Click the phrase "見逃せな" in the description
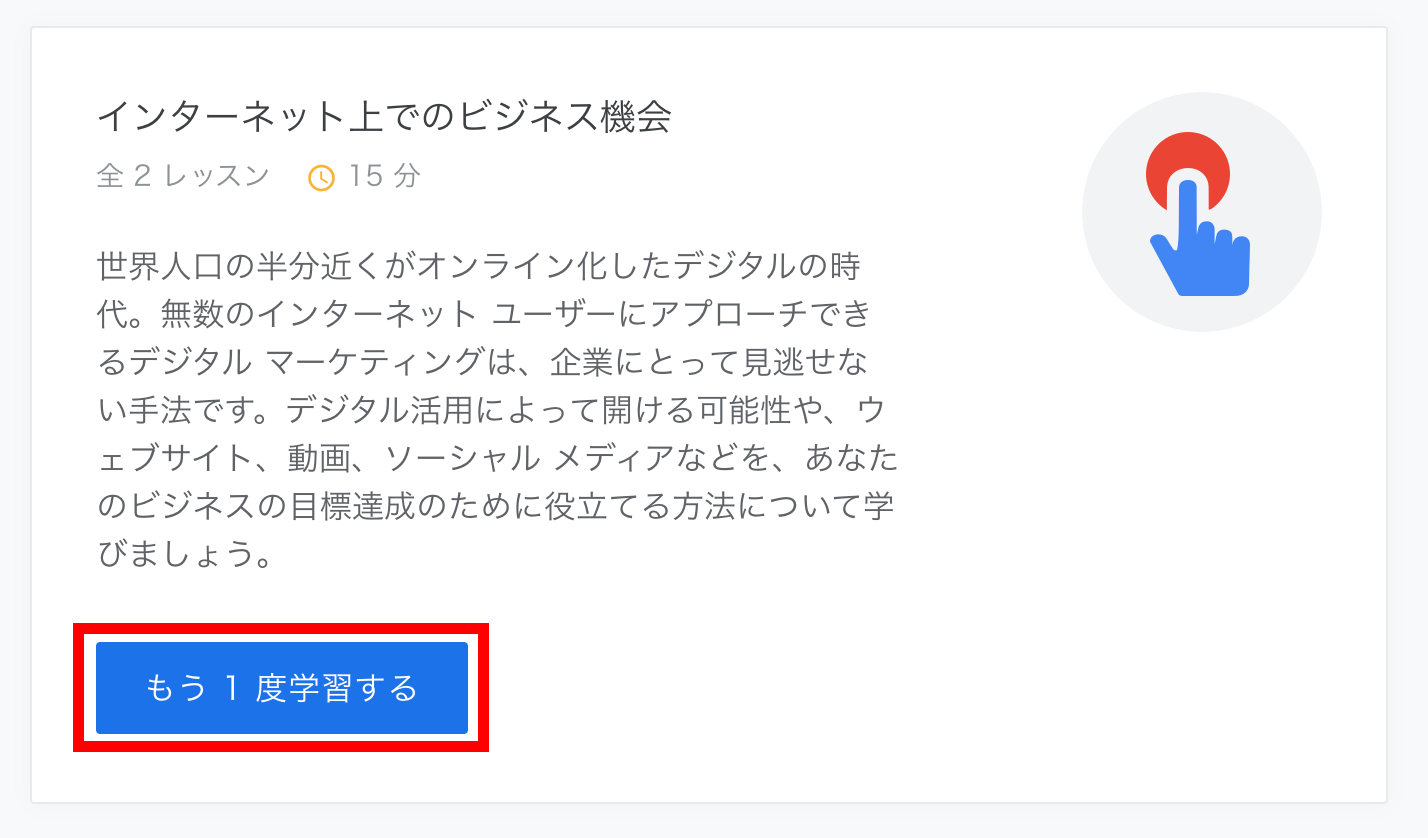Viewport: 1428px width, 838px height. coord(812,363)
